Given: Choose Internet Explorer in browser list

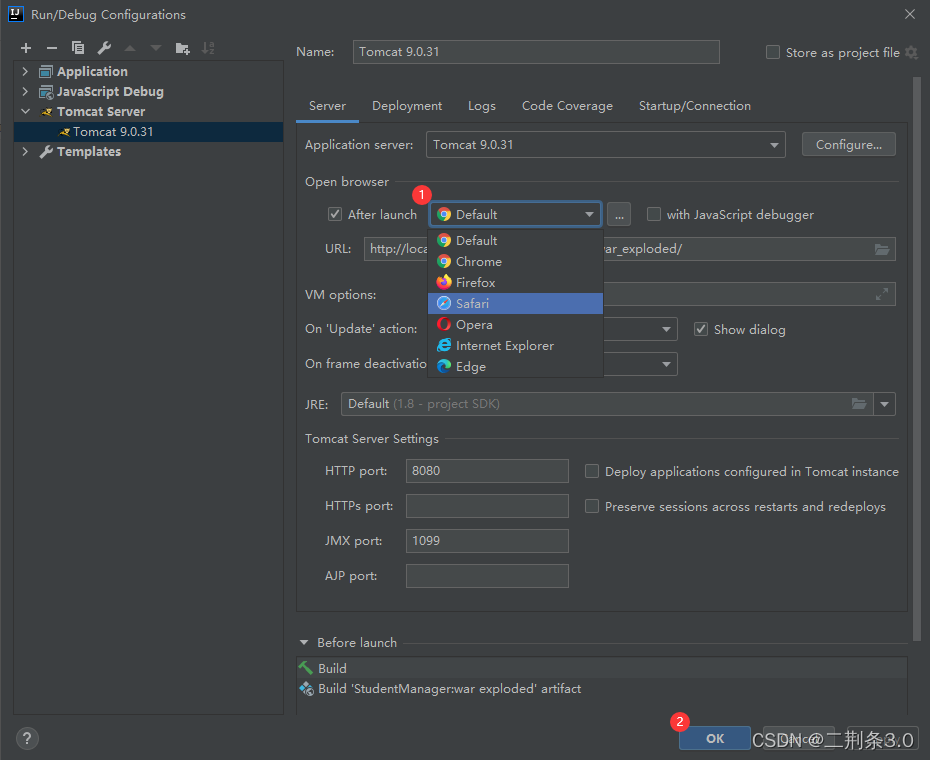Looking at the screenshot, I should coord(515,346).
